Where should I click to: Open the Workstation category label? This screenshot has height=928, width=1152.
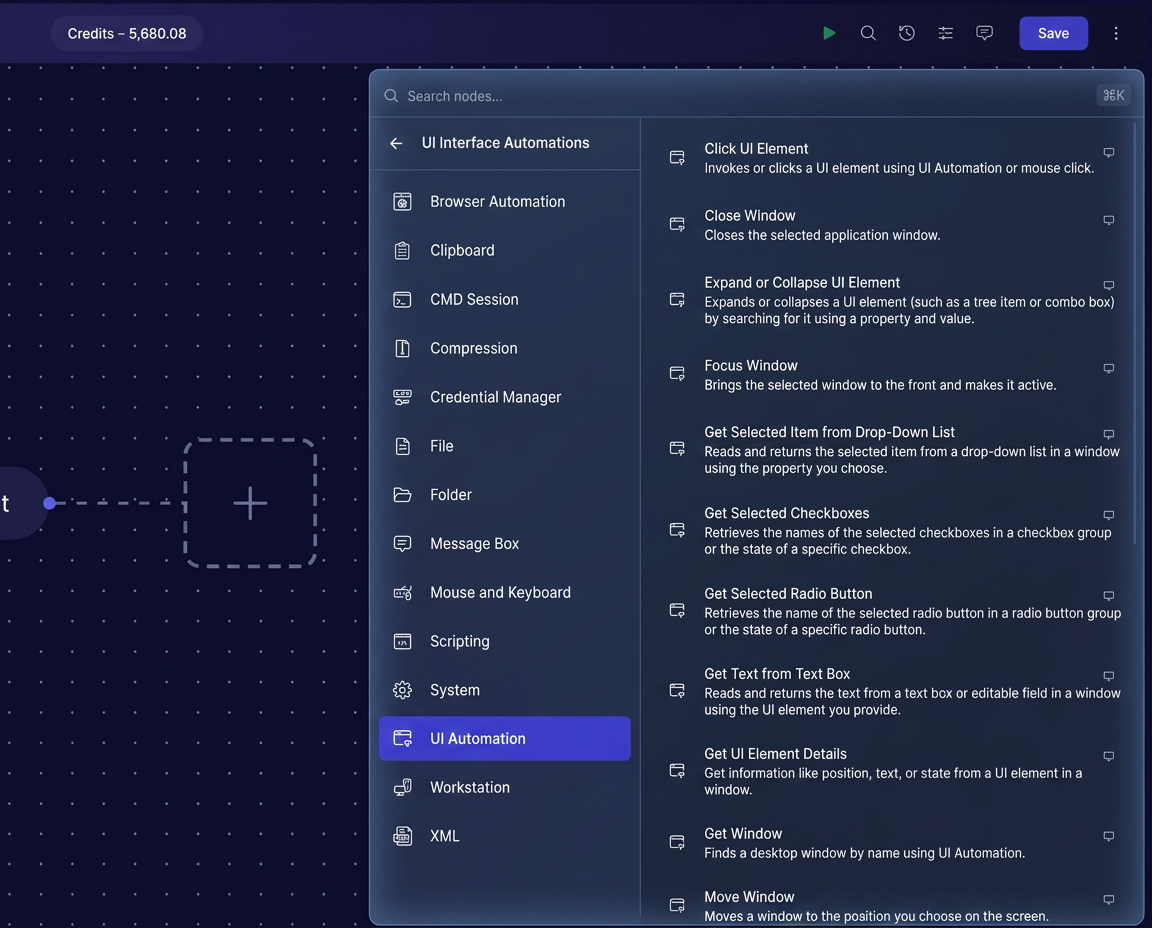pos(469,788)
